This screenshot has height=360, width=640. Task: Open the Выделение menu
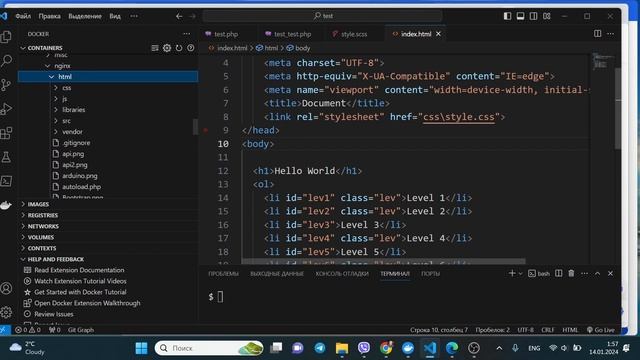click(x=85, y=16)
